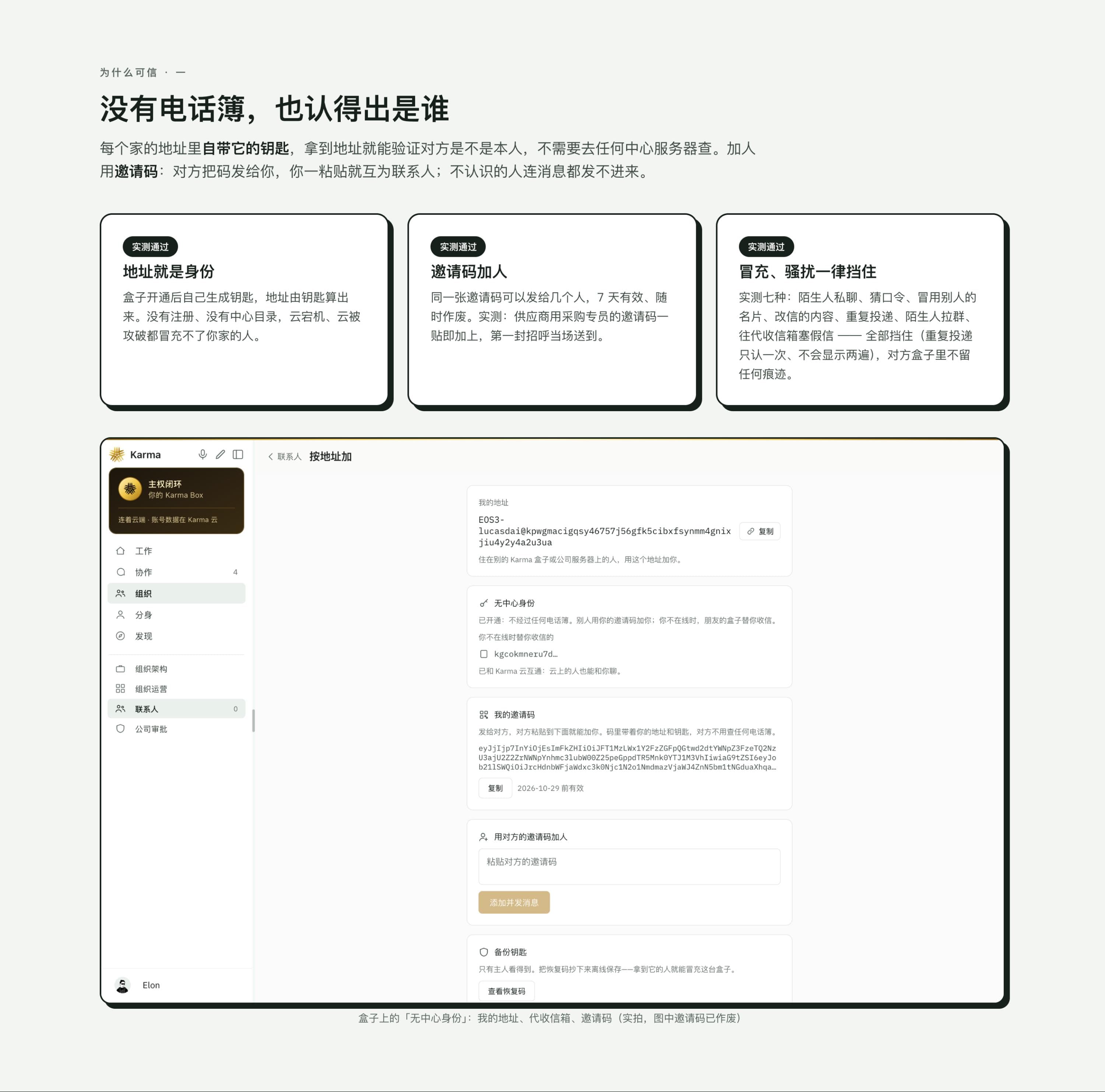Click the 主权闭环 Karma Box card
Image resolution: width=1105 pixels, height=1092 pixels.
pos(176,501)
